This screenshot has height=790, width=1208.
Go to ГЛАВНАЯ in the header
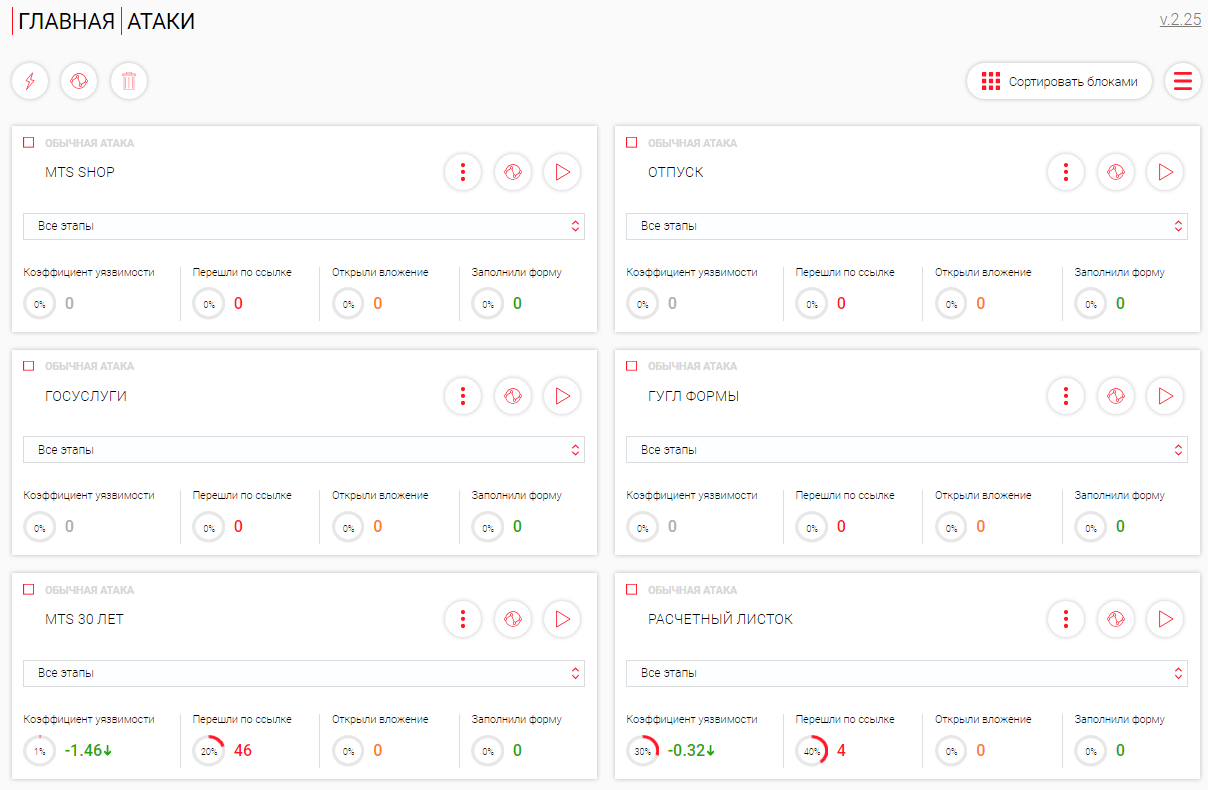click(66, 21)
